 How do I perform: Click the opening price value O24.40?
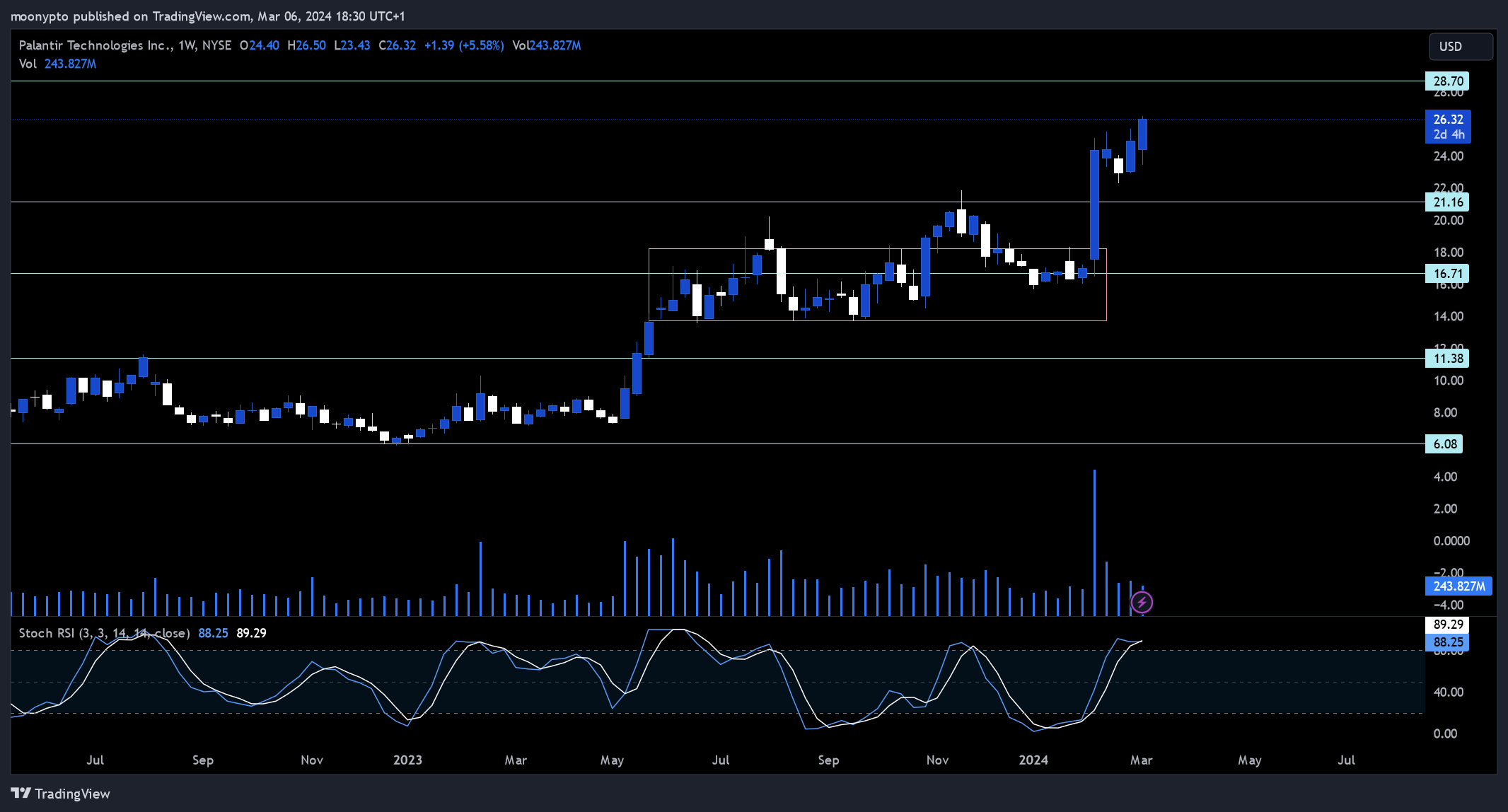click(x=260, y=45)
